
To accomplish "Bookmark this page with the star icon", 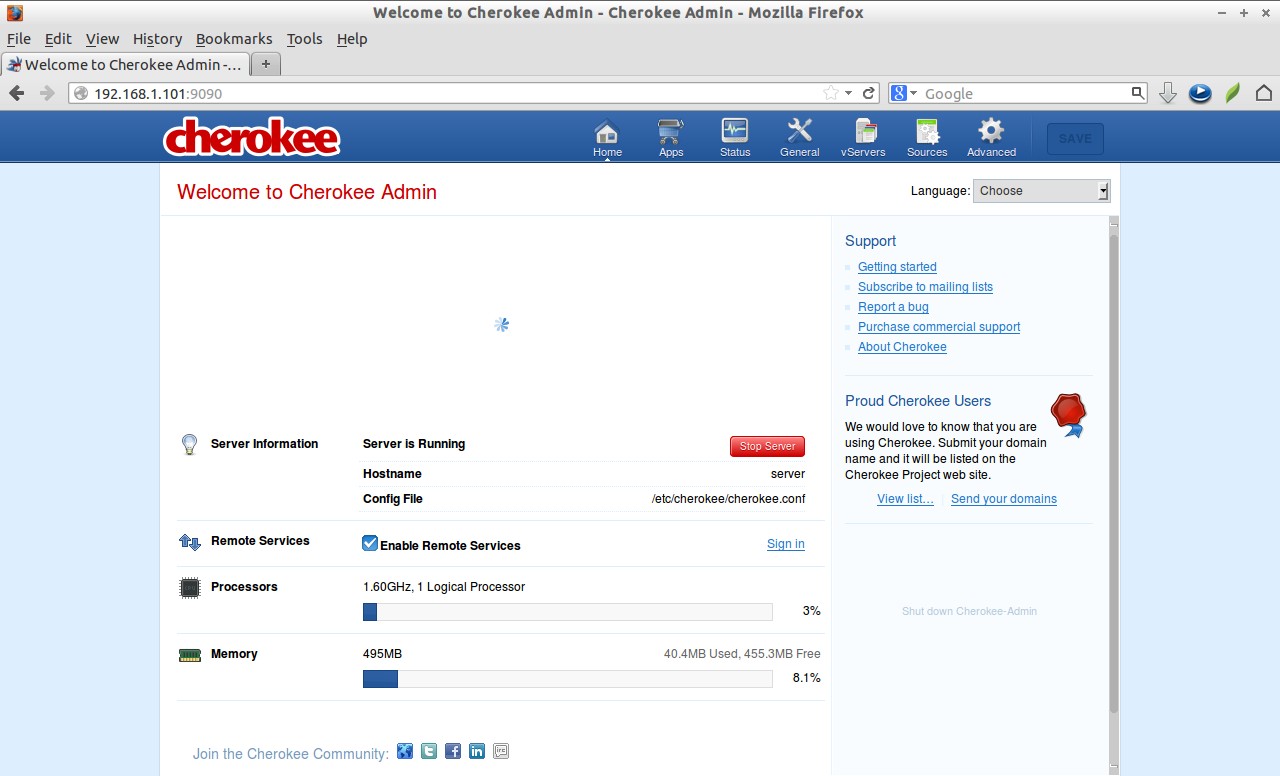I will point(831,93).
